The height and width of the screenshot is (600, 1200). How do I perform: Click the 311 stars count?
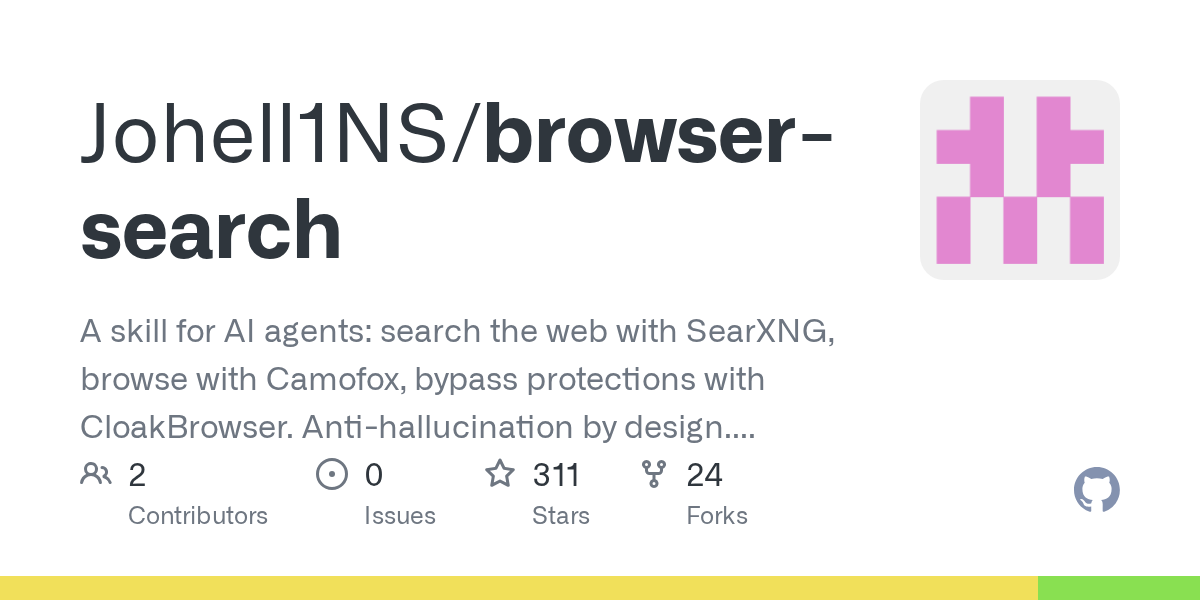[556, 475]
